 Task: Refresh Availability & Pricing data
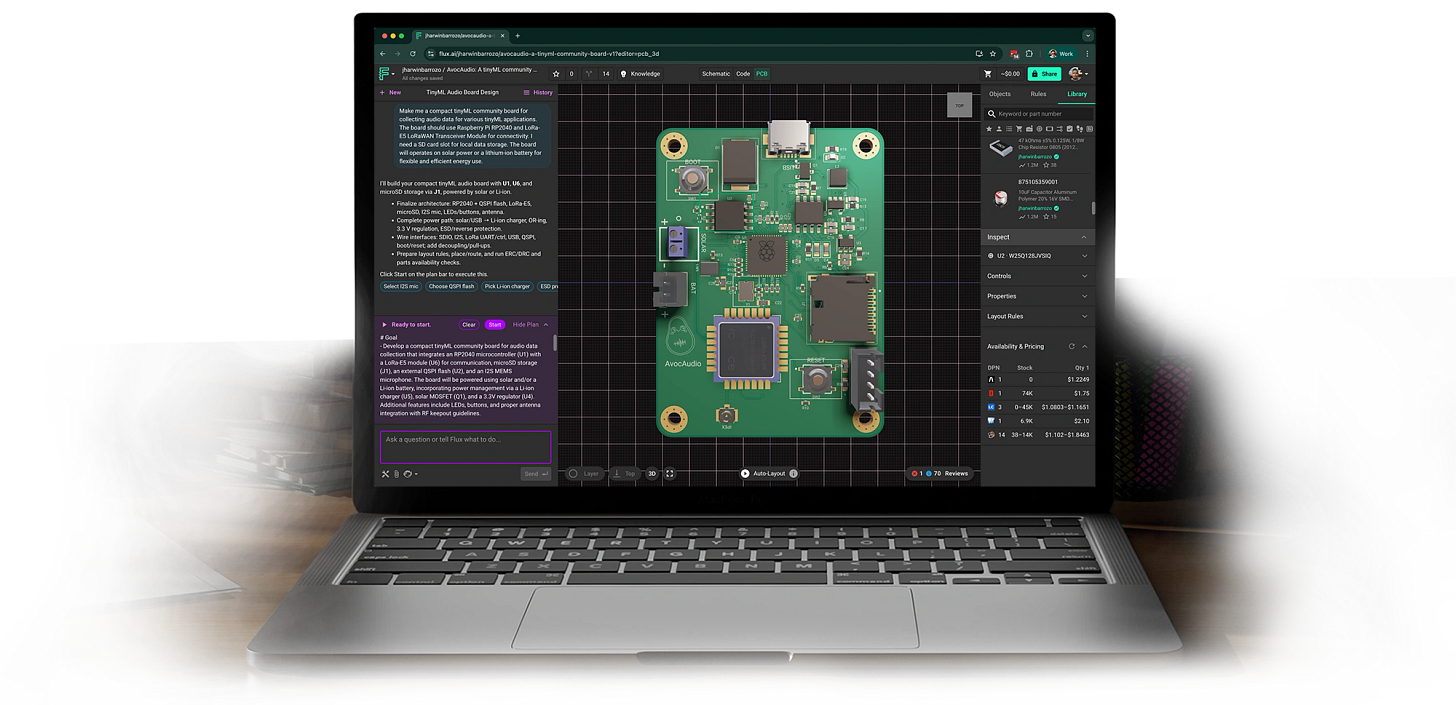tap(1072, 346)
